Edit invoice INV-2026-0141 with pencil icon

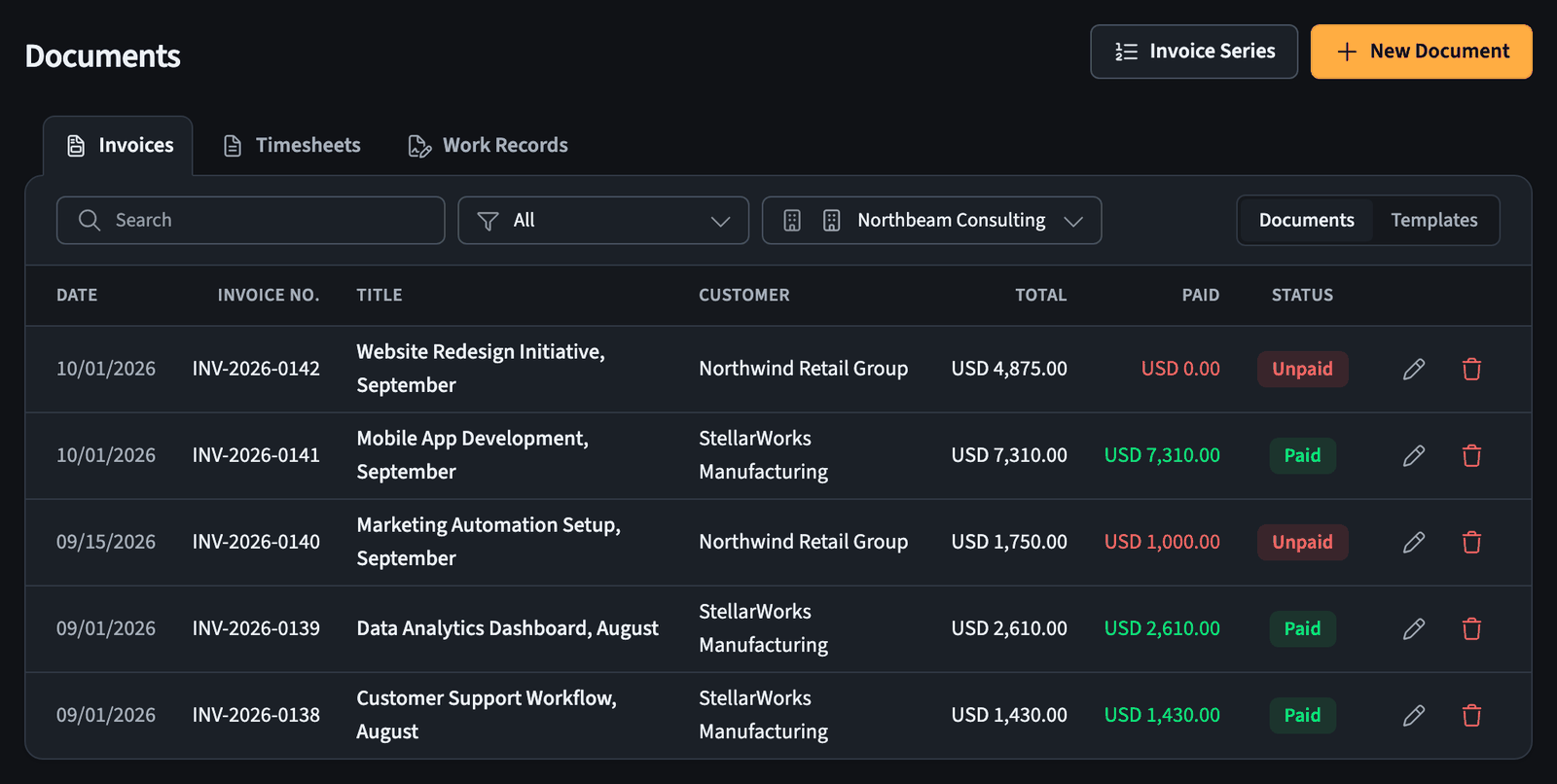pyautogui.click(x=1414, y=455)
